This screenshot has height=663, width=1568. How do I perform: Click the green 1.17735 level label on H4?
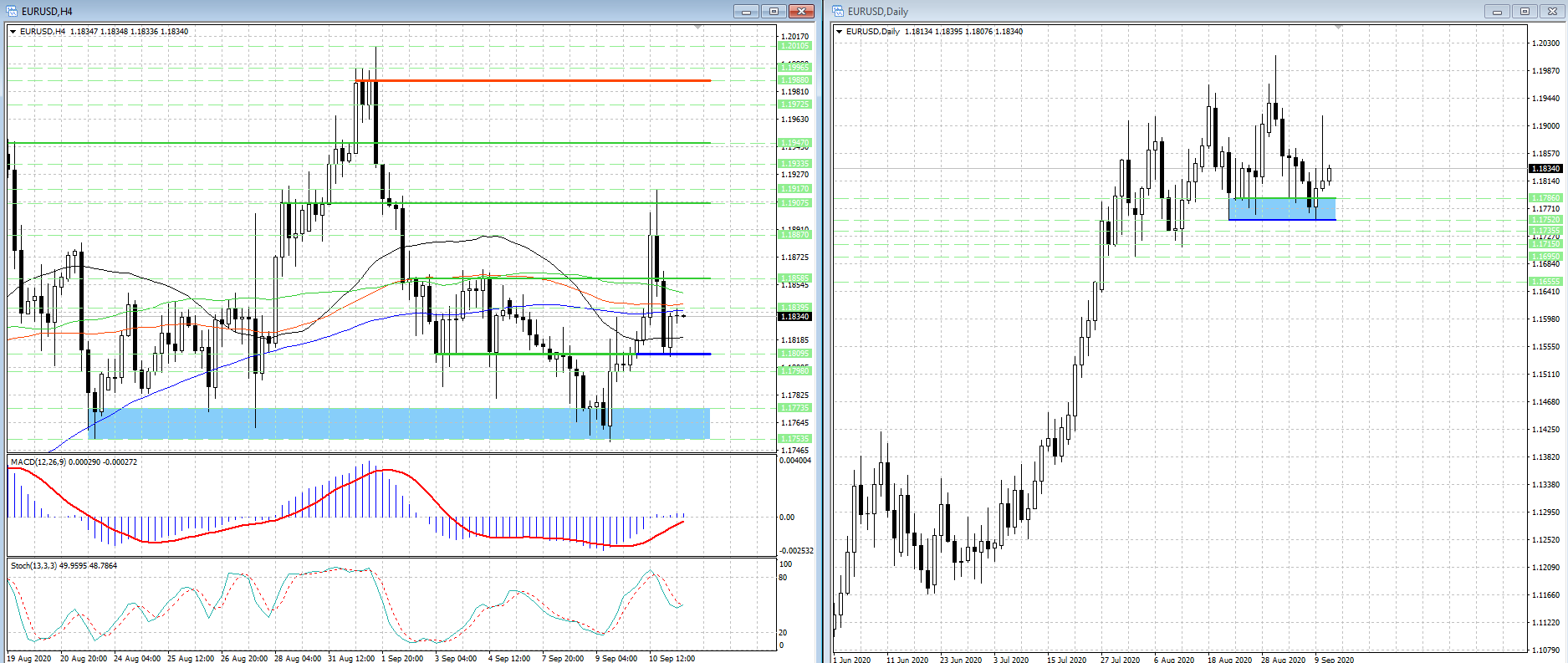click(794, 408)
